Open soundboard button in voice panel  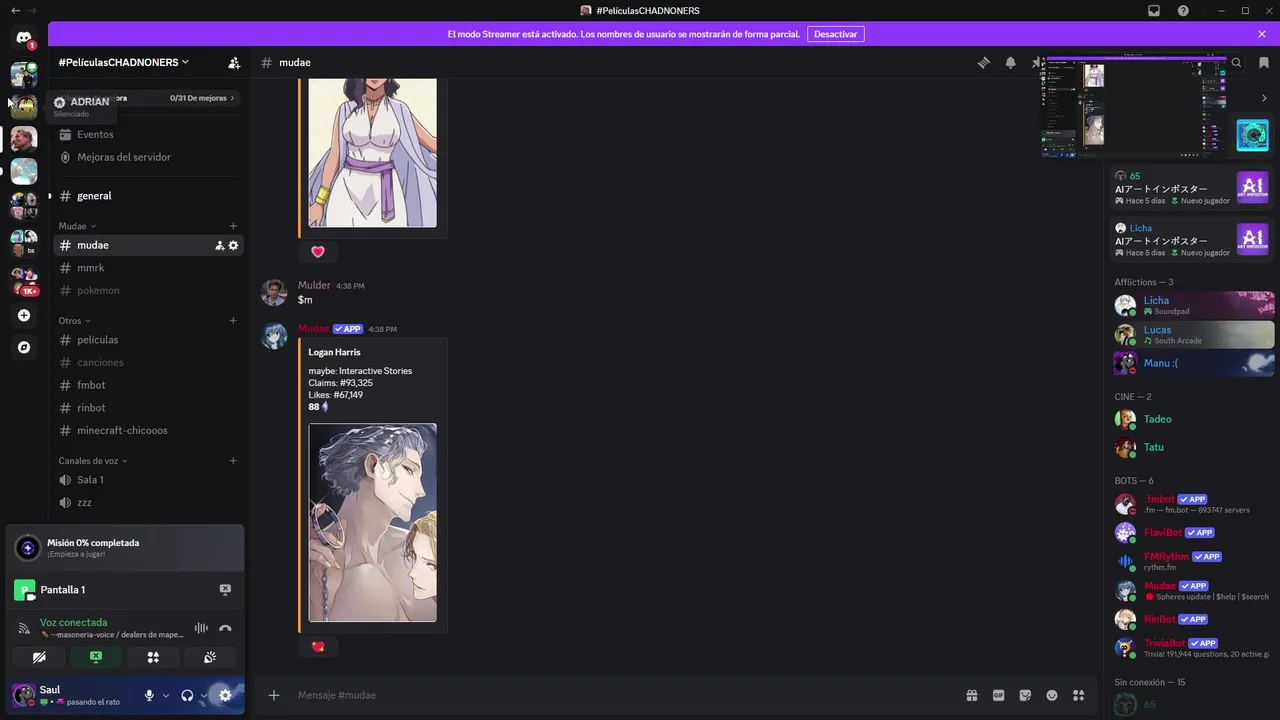point(210,657)
